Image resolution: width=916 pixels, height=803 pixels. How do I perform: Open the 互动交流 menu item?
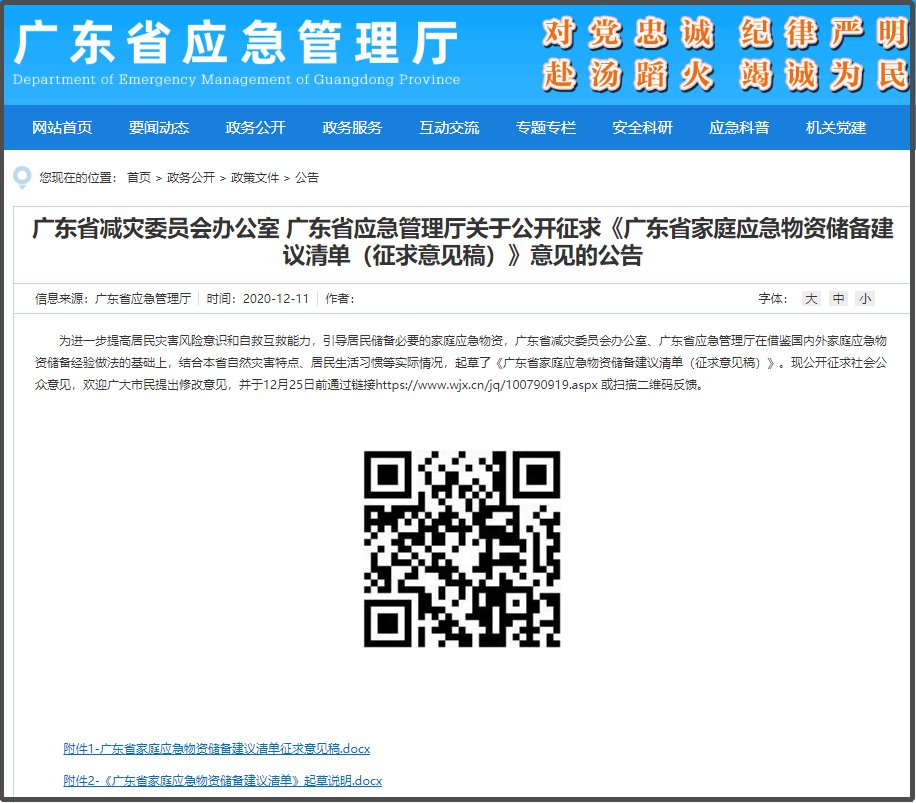(449, 127)
